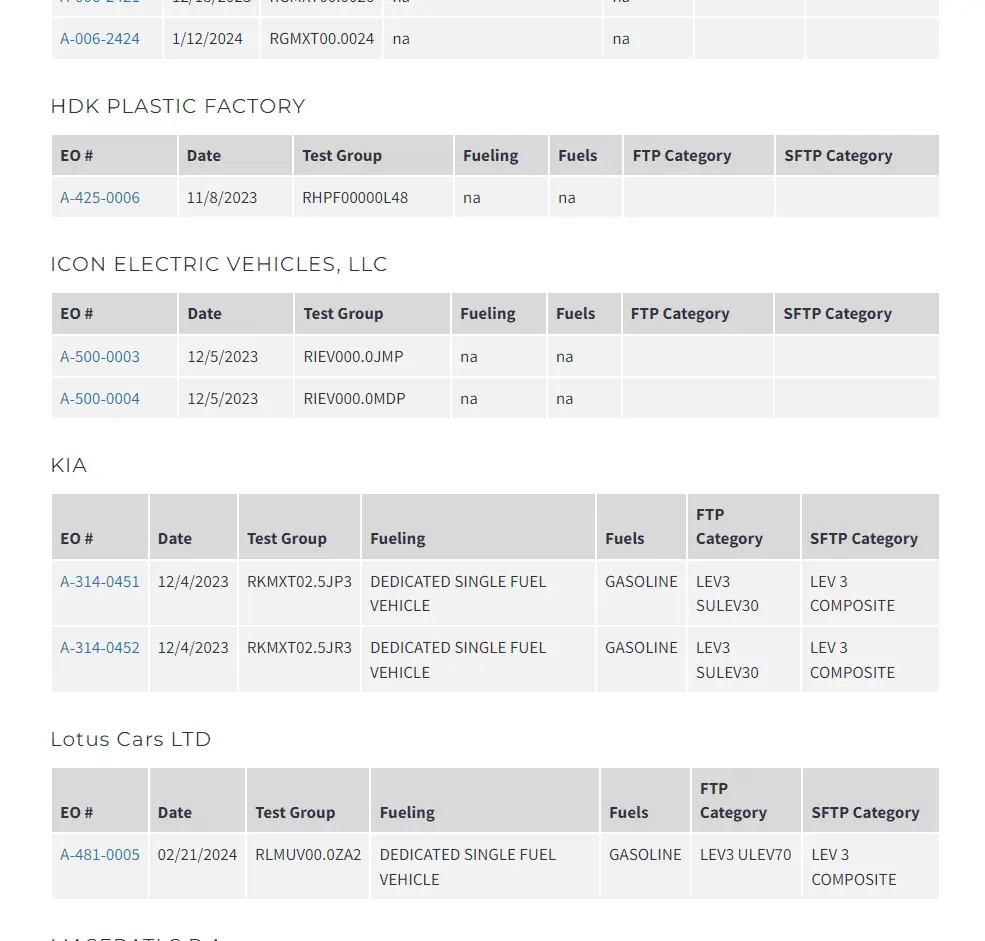Click test group RHPF00000L48 cell
This screenshot has height=941, width=985.
click(355, 197)
